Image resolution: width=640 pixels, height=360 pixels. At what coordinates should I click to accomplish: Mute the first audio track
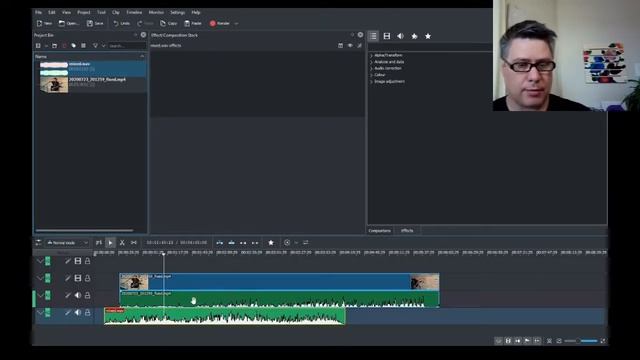(78, 296)
